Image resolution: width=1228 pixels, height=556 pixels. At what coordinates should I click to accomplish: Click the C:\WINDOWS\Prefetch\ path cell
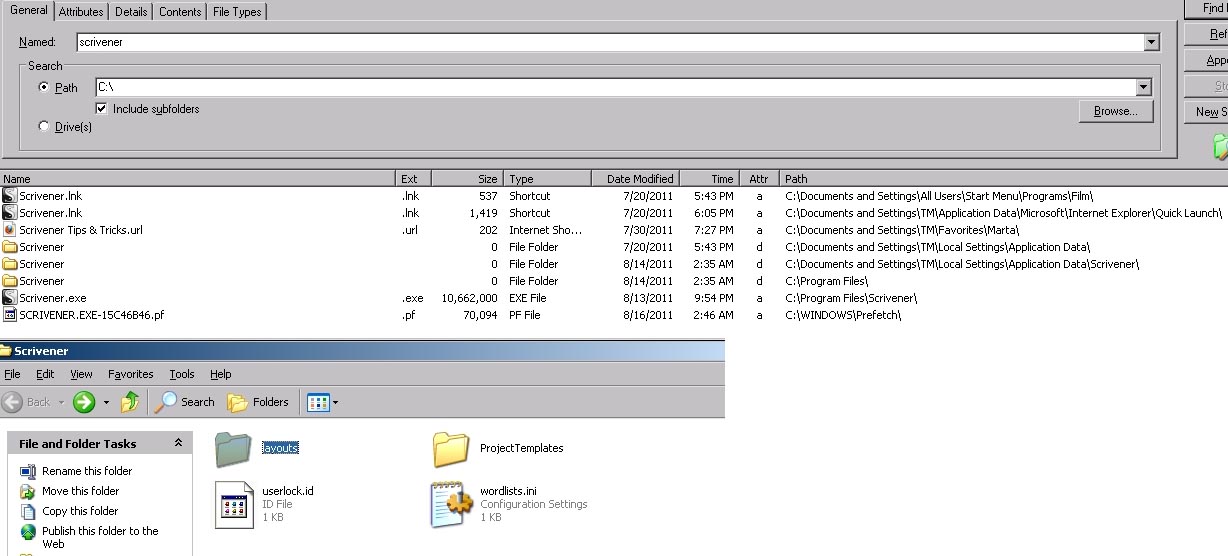(x=843, y=315)
